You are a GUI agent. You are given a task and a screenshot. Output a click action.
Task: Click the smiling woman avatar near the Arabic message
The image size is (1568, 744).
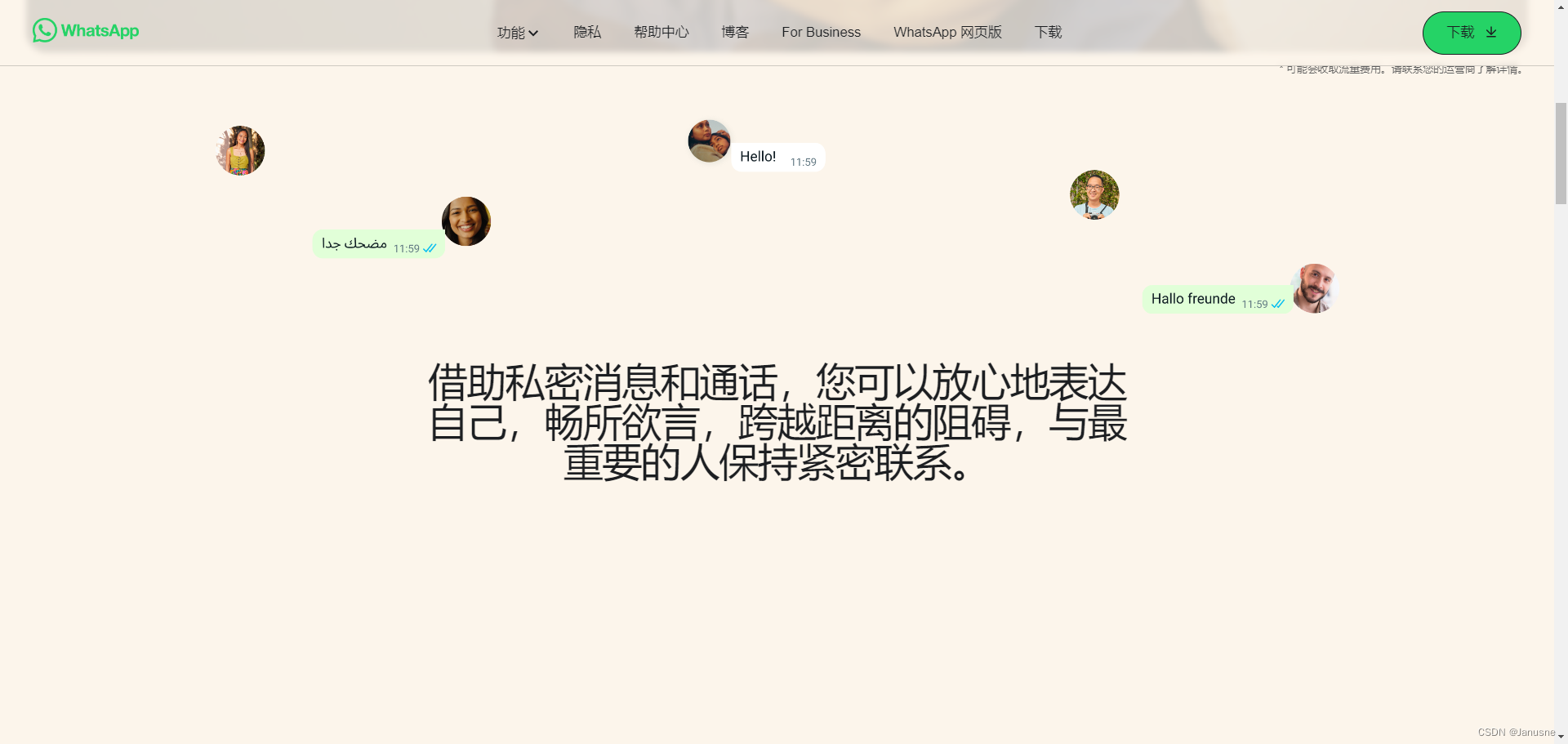466,221
